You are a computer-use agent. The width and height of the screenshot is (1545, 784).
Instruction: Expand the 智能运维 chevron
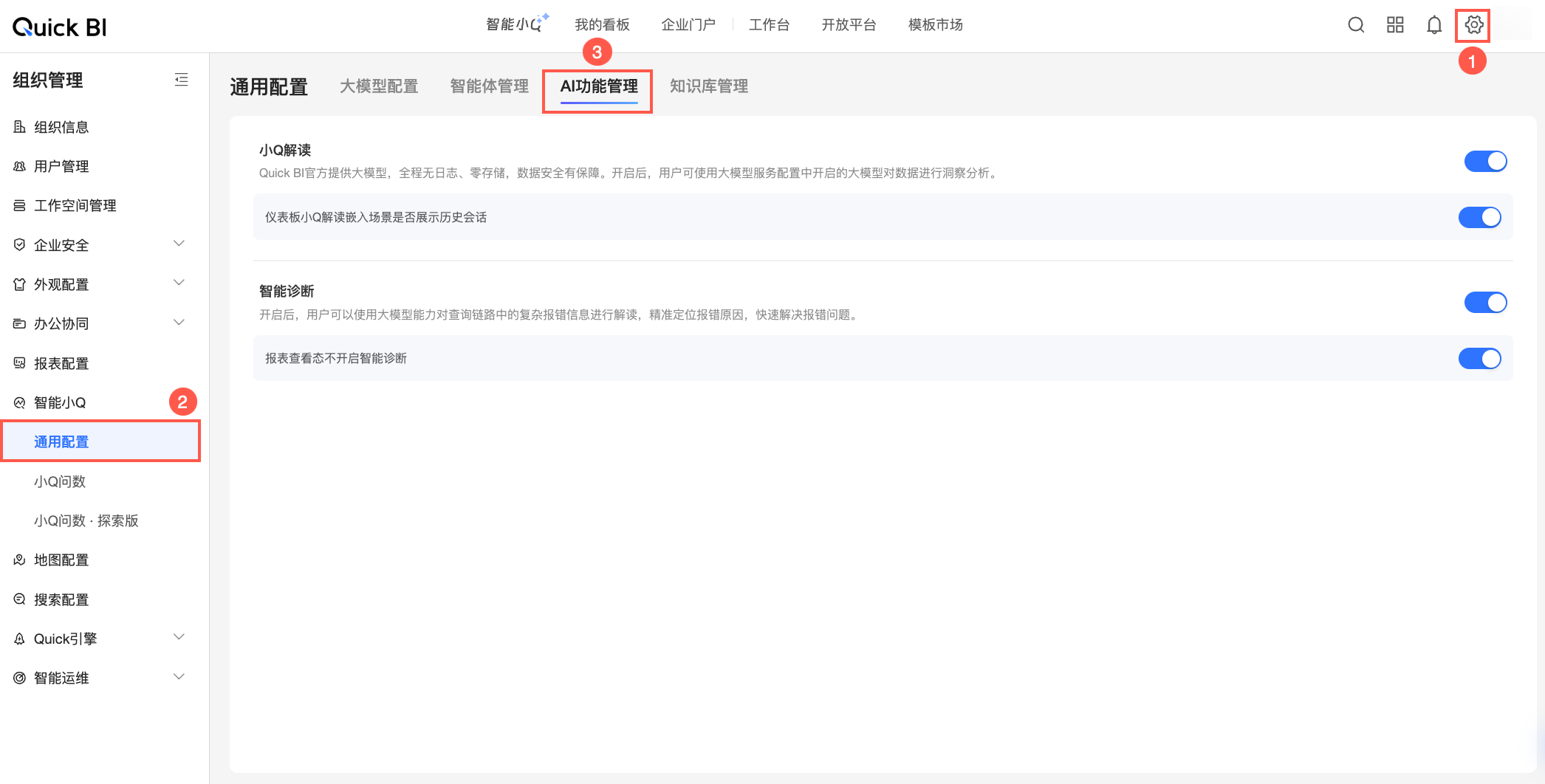179,677
